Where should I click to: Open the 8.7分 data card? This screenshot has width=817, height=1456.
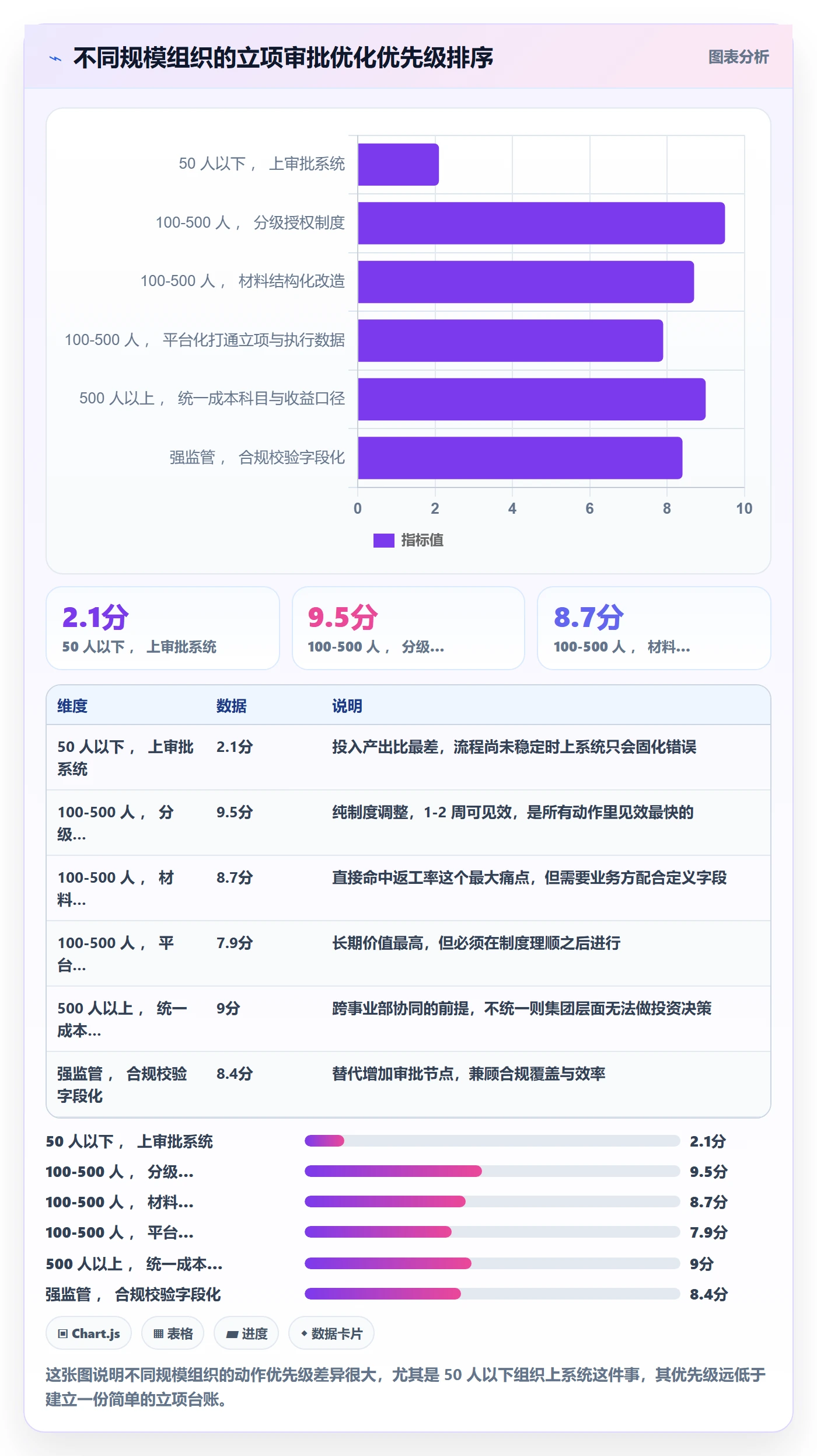click(x=654, y=628)
